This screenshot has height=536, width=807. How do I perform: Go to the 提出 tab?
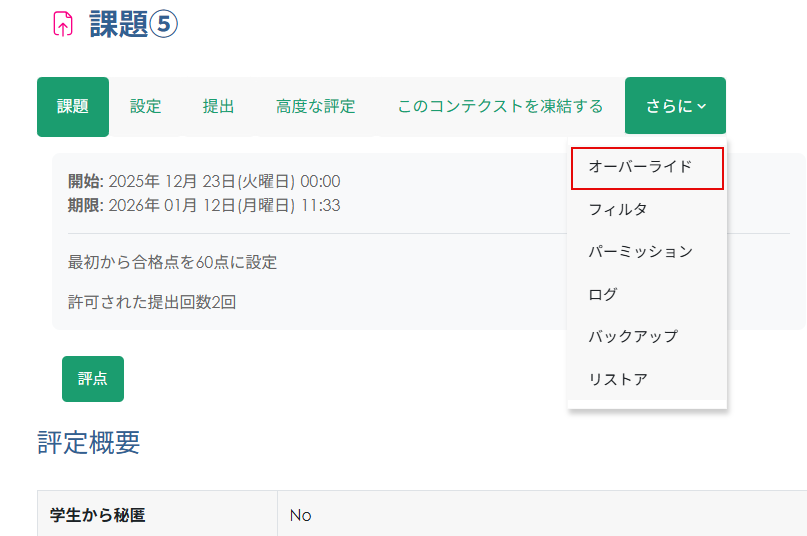pyautogui.click(x=218, y=106)
